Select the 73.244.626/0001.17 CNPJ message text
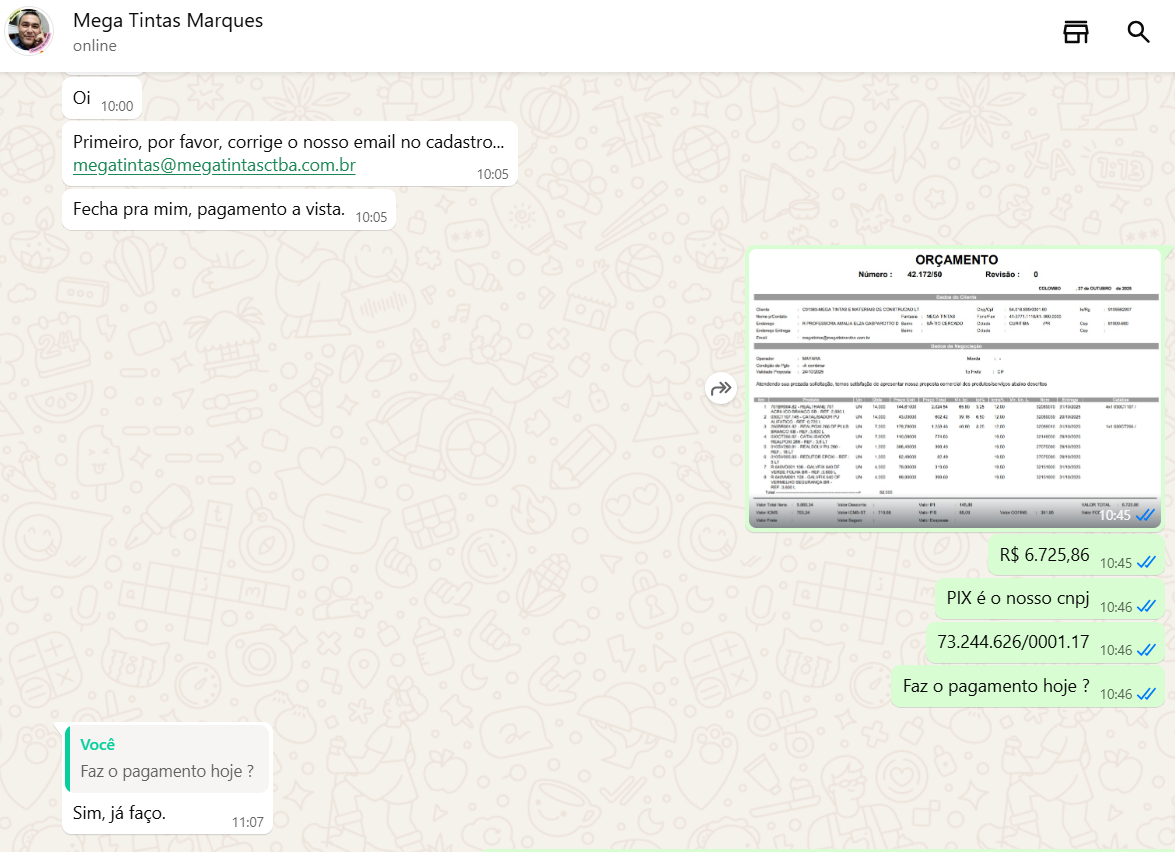1175x852 pixels. coord(1013,642)
